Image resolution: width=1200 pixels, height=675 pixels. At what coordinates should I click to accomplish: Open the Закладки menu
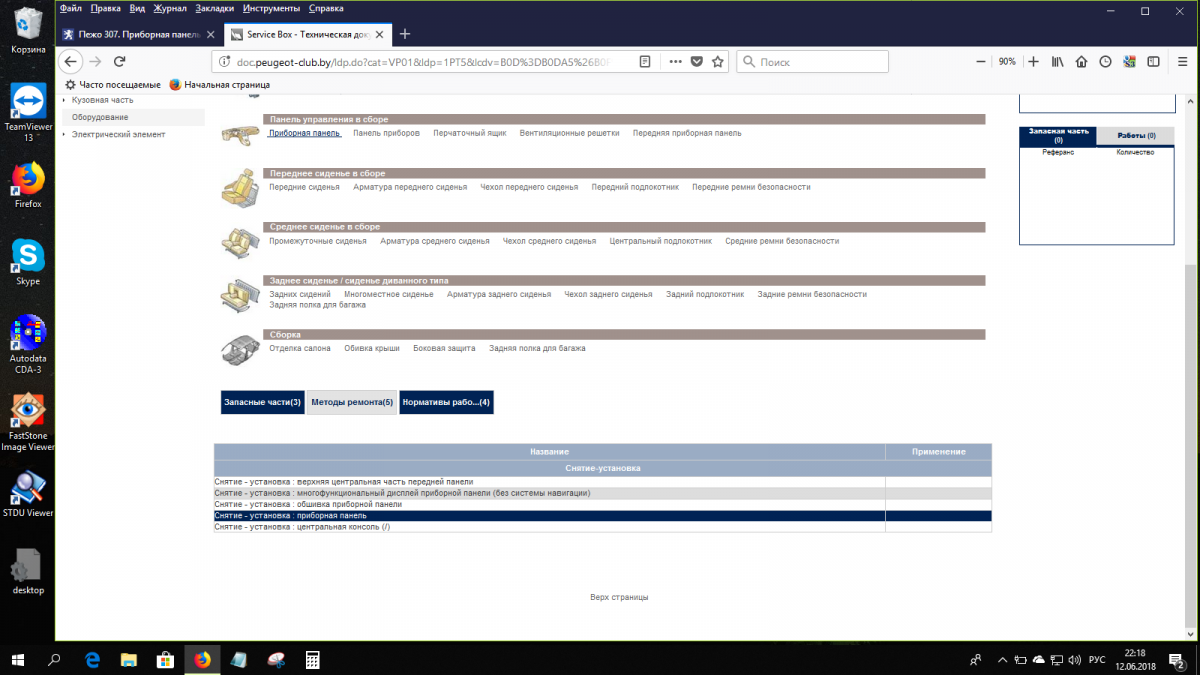click(x=214, y=8)
